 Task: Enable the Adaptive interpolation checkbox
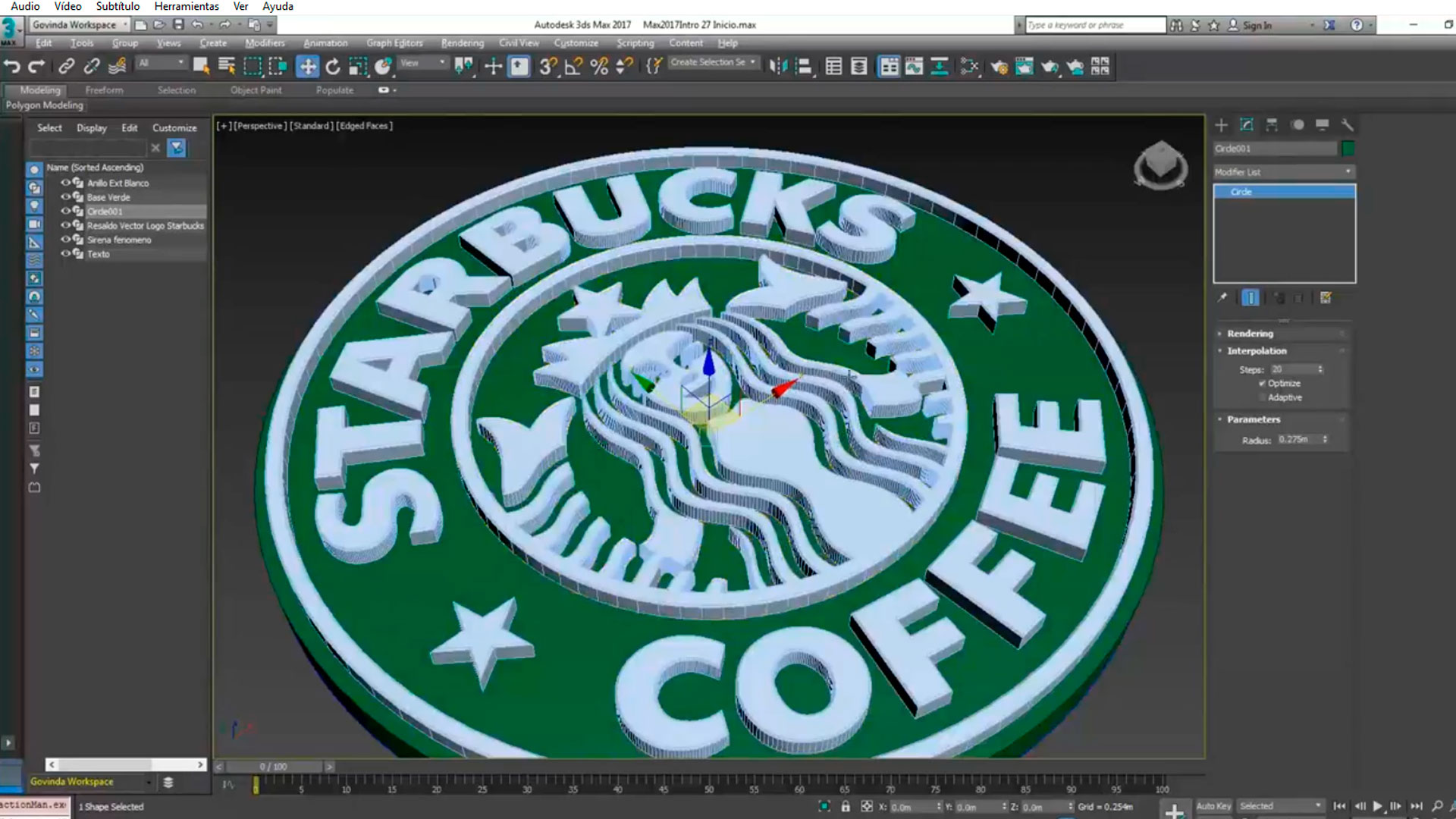(x=1263, y=397)
